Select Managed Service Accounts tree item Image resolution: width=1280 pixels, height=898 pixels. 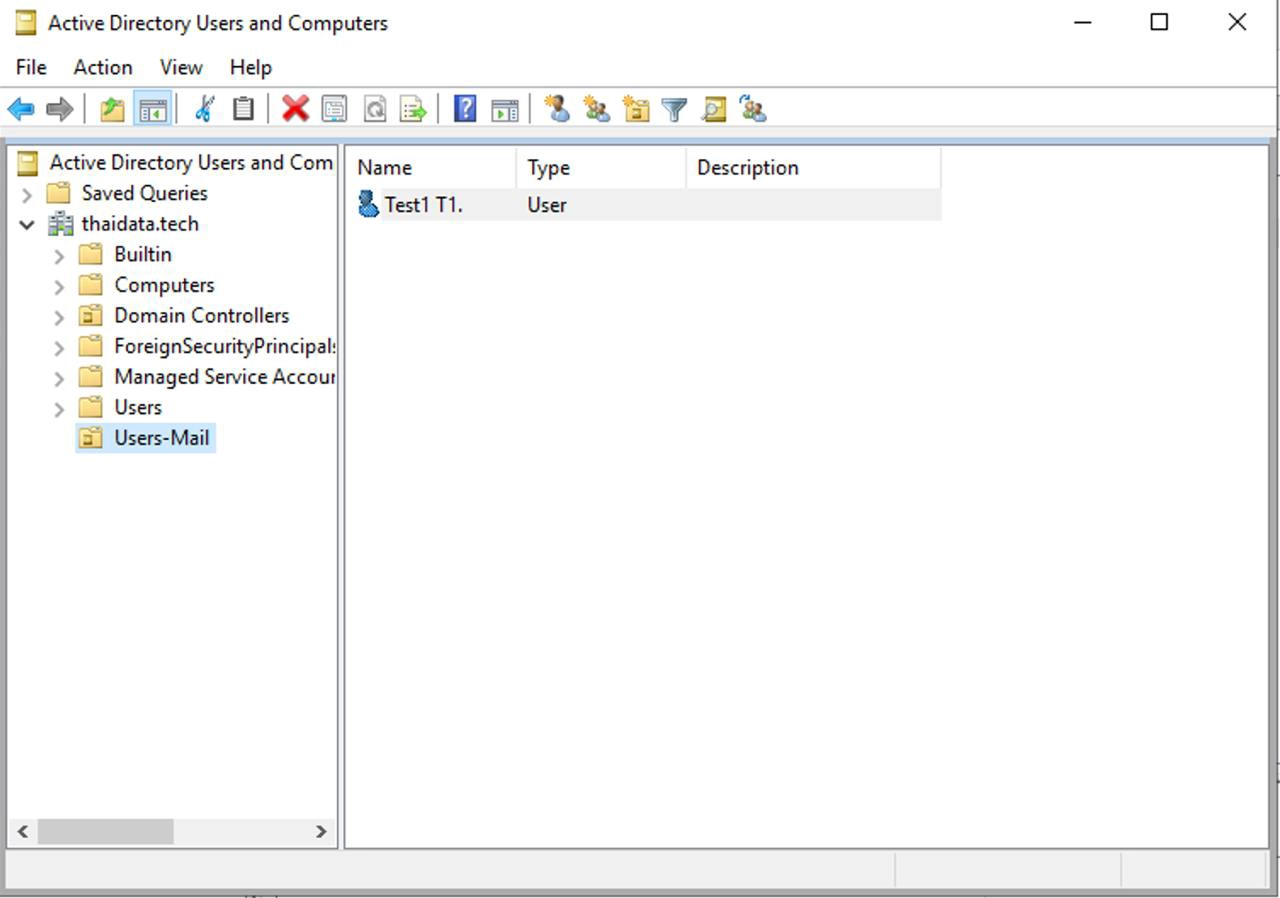223,376
